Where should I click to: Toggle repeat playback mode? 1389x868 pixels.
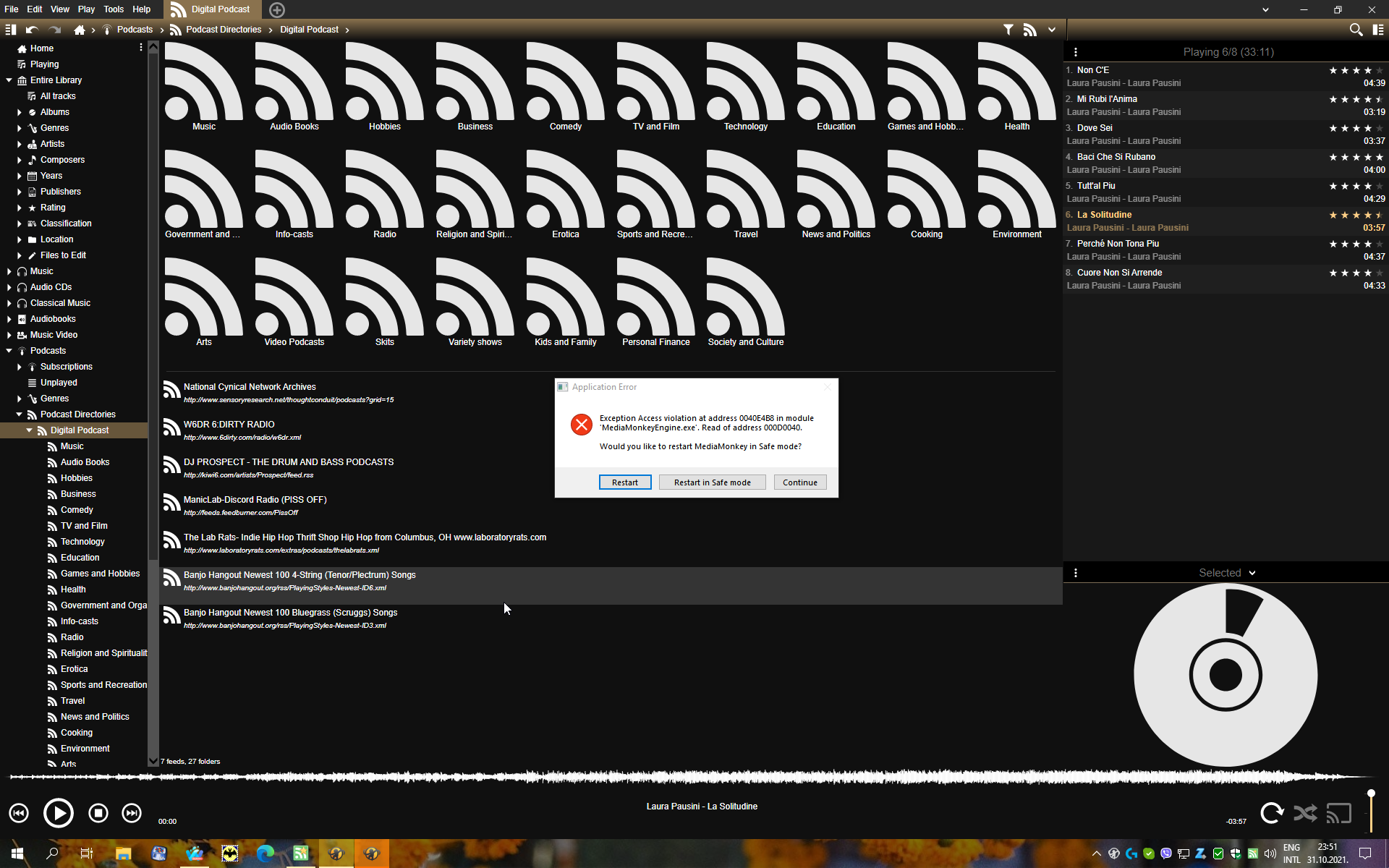[1271, 813]
